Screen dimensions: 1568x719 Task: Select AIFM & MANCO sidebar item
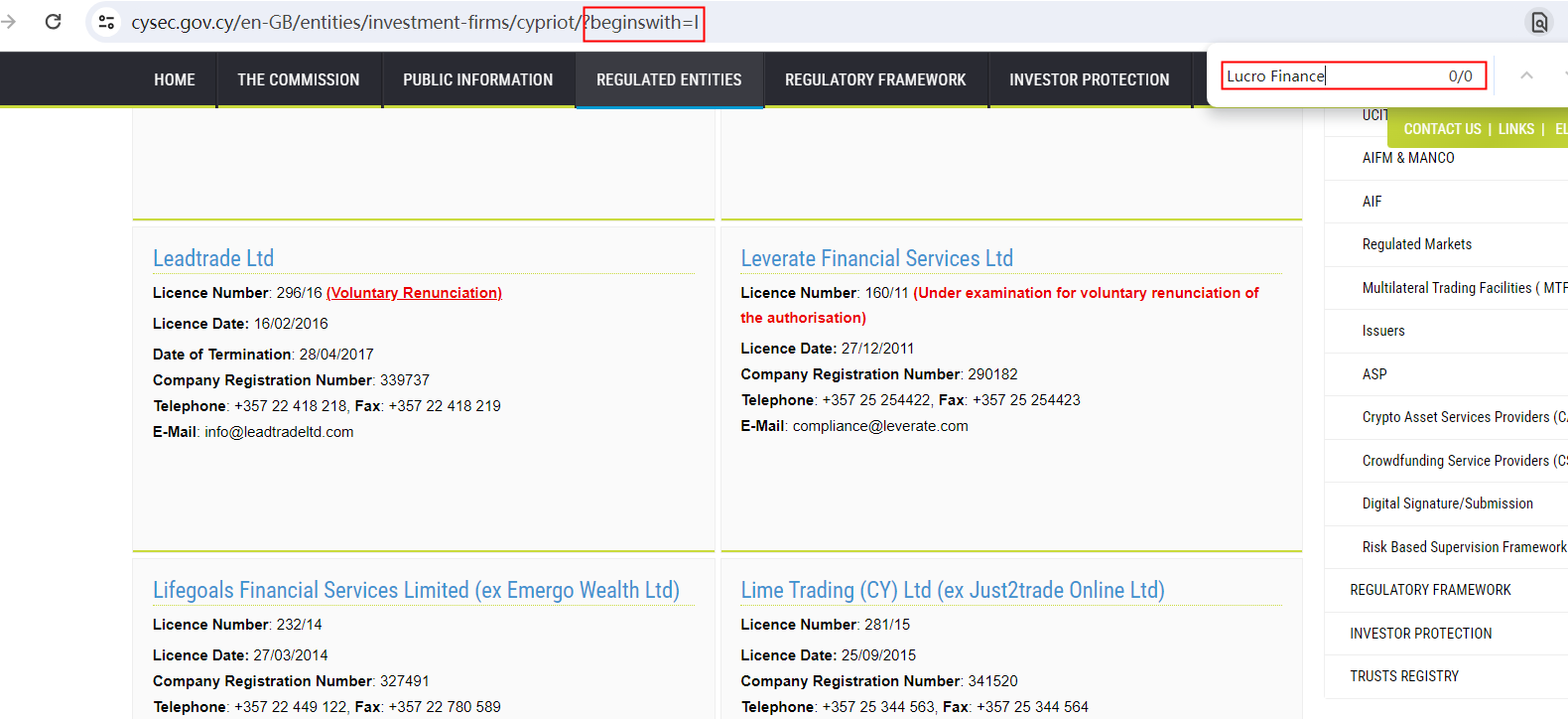[1408, 158]
